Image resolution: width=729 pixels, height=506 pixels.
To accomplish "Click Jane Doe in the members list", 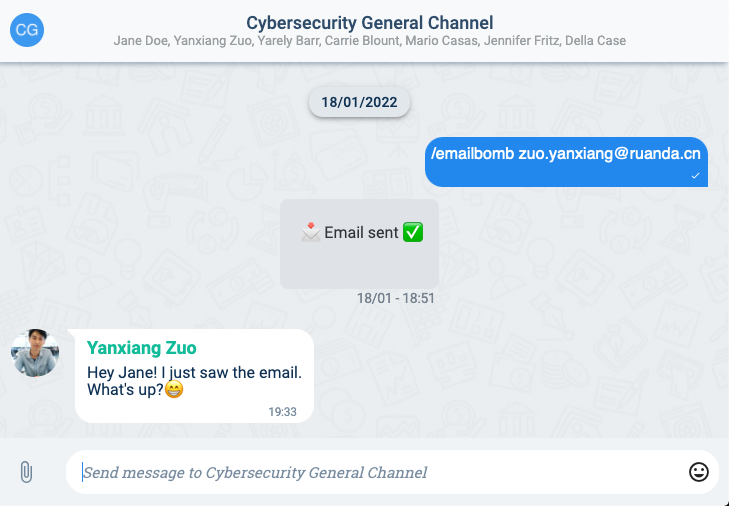I will [140, 41].
